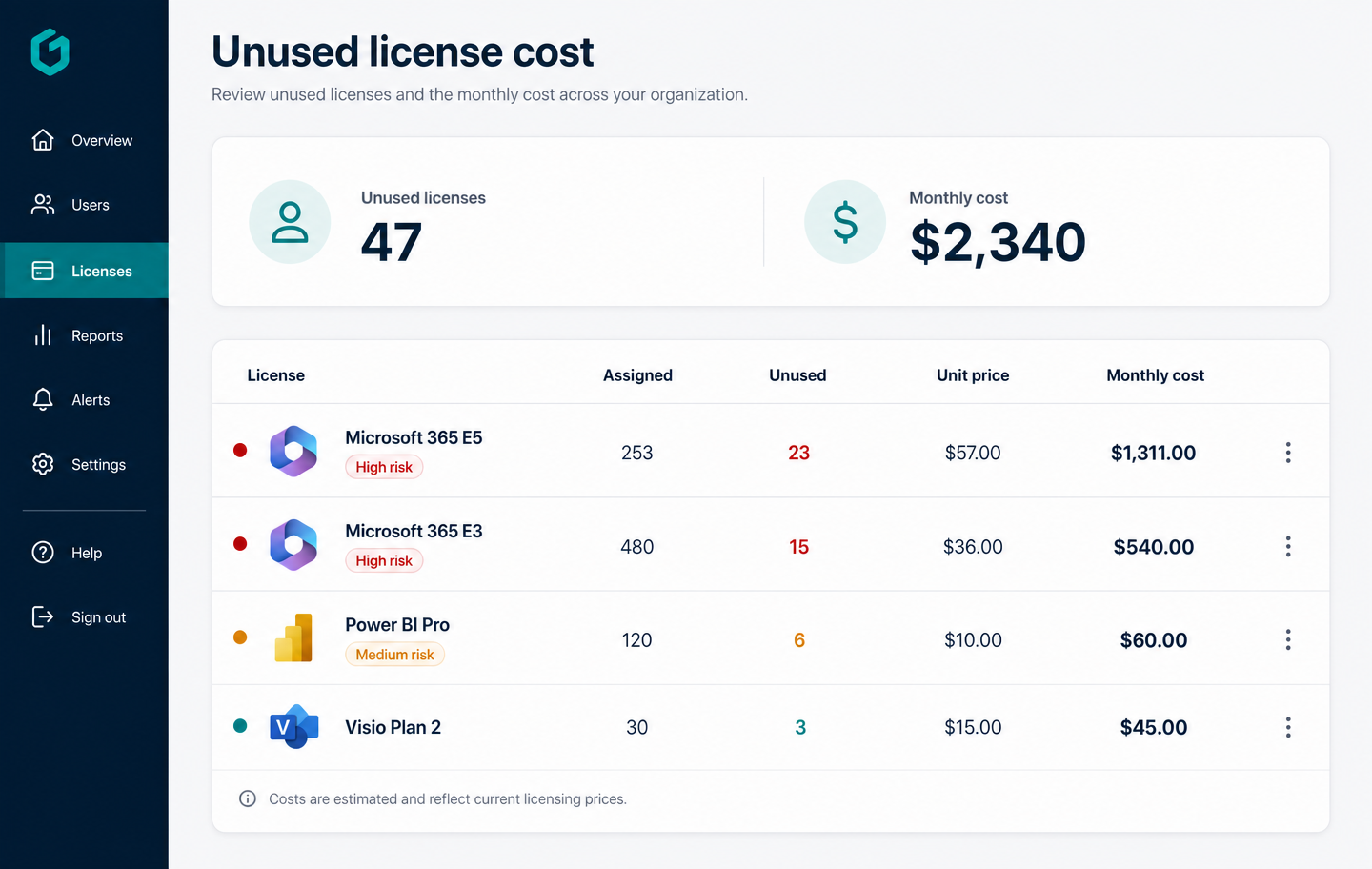Click the Help question mark icon
The width and height of the screenshot is (1372, 869).
tap(43, 553)
